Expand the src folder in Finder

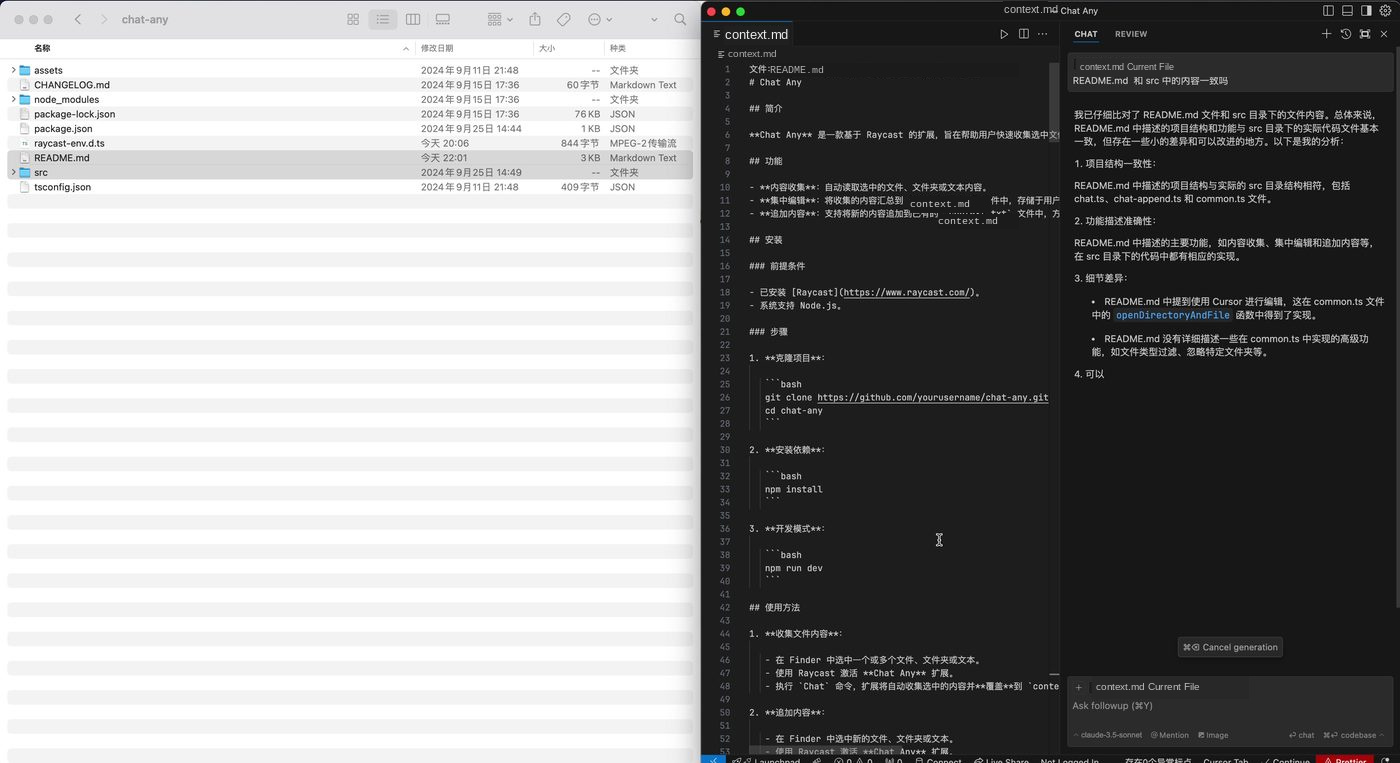click(x=13, y=172)
